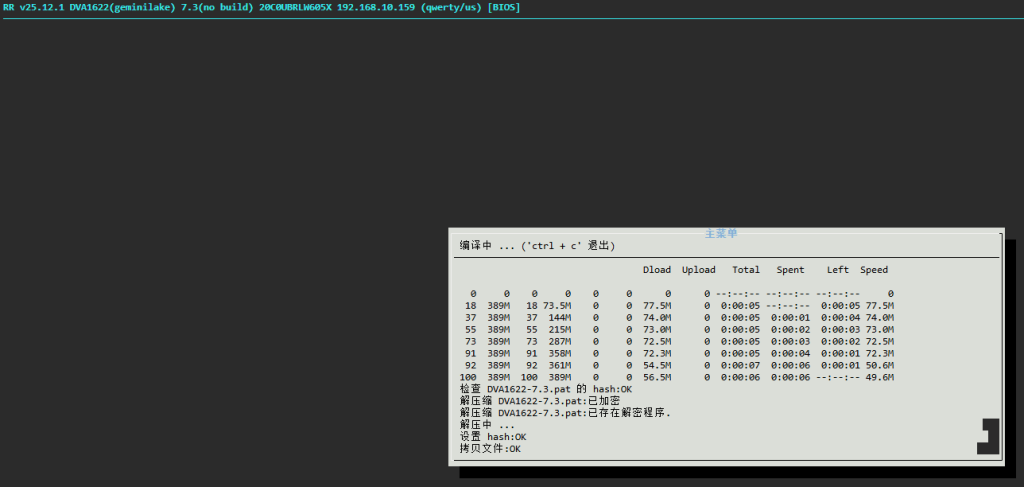Viewport: 1024px width, 487px height.
Task: Click the Upload column header
Action: [x=699, y=270]
